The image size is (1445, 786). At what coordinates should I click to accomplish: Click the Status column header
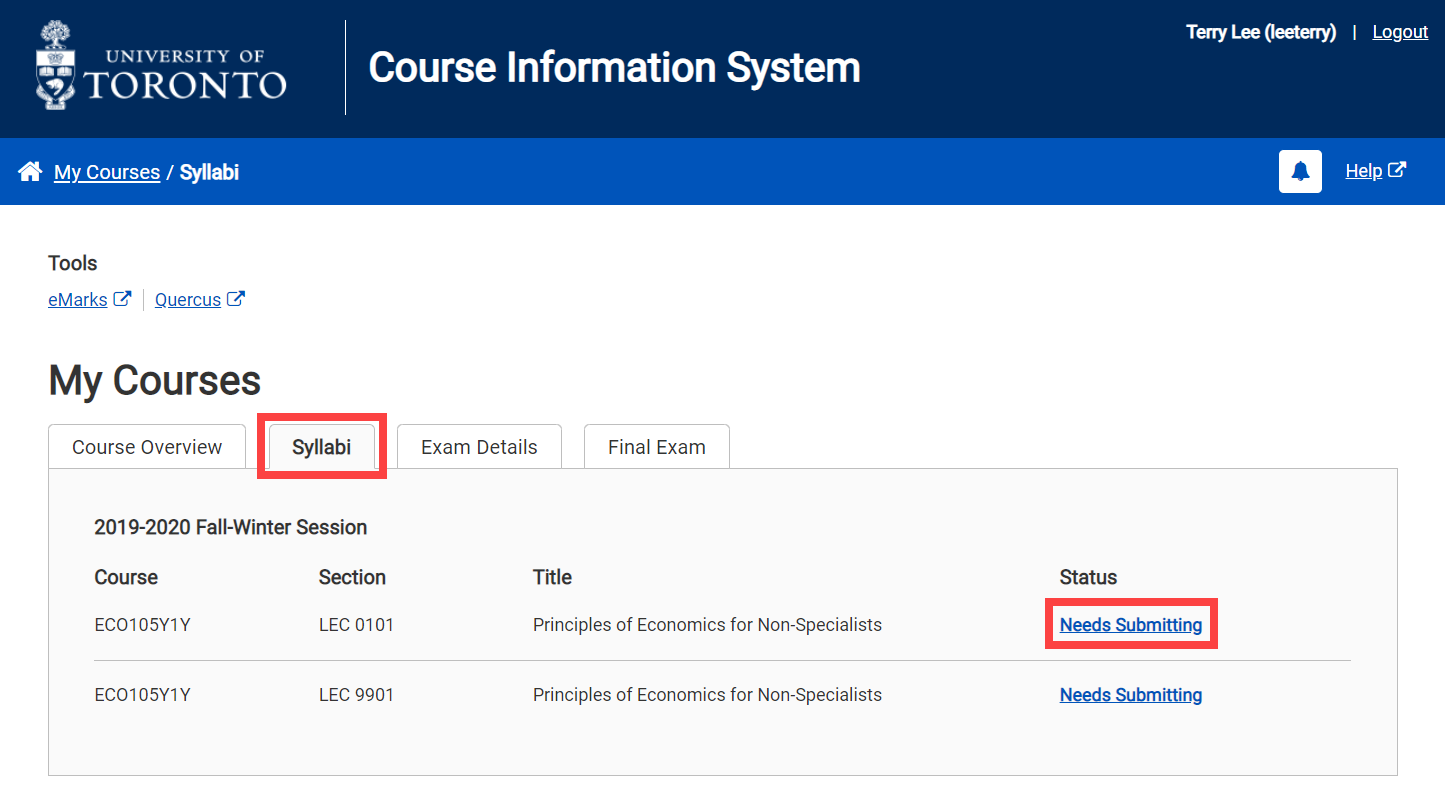1088,577
